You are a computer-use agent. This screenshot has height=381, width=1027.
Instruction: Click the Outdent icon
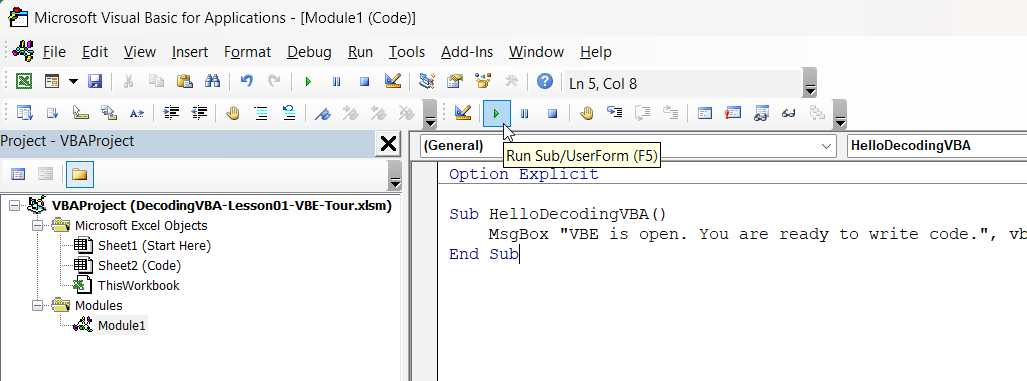(199, 113)
